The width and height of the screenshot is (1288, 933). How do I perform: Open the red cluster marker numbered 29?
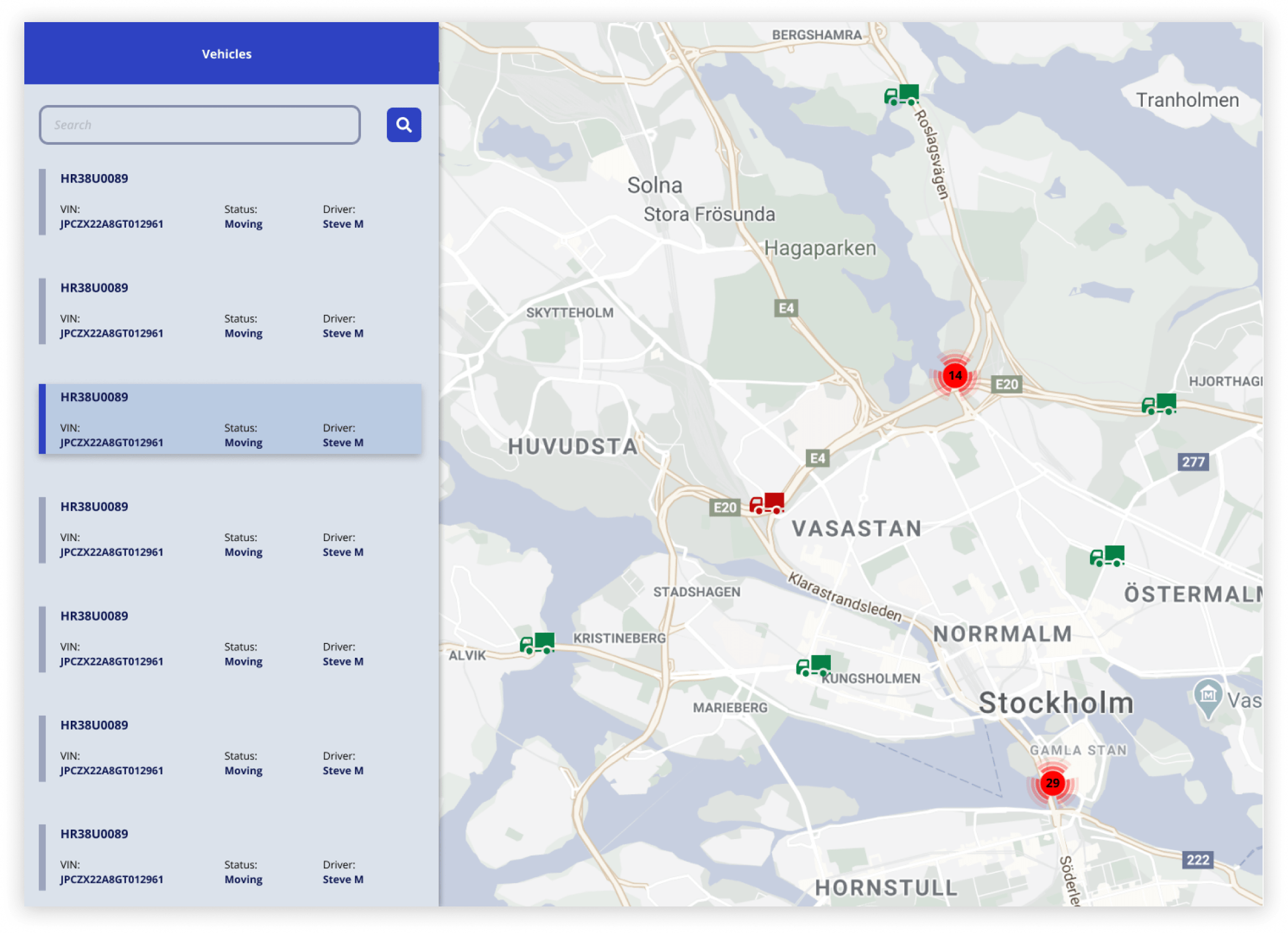click(x=1053, y=783)
